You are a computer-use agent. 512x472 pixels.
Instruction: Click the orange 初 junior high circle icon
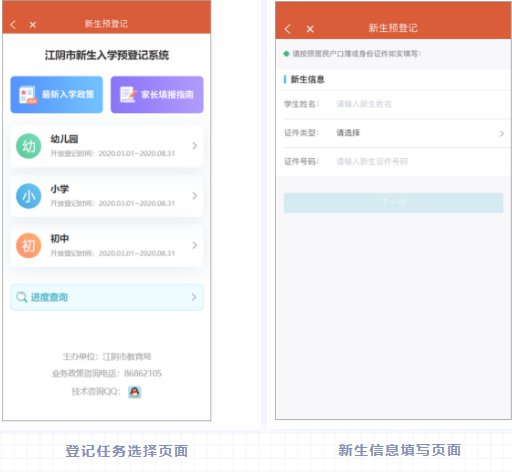29,246
